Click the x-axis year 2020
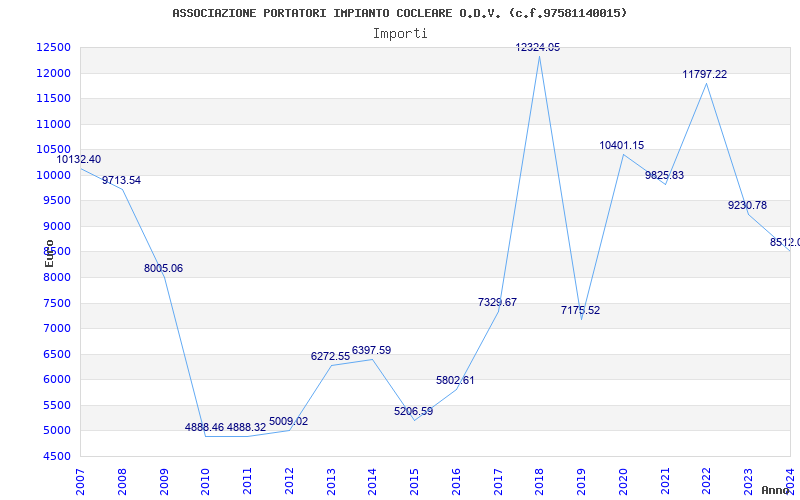800x500 pixels. pos(622,482)
